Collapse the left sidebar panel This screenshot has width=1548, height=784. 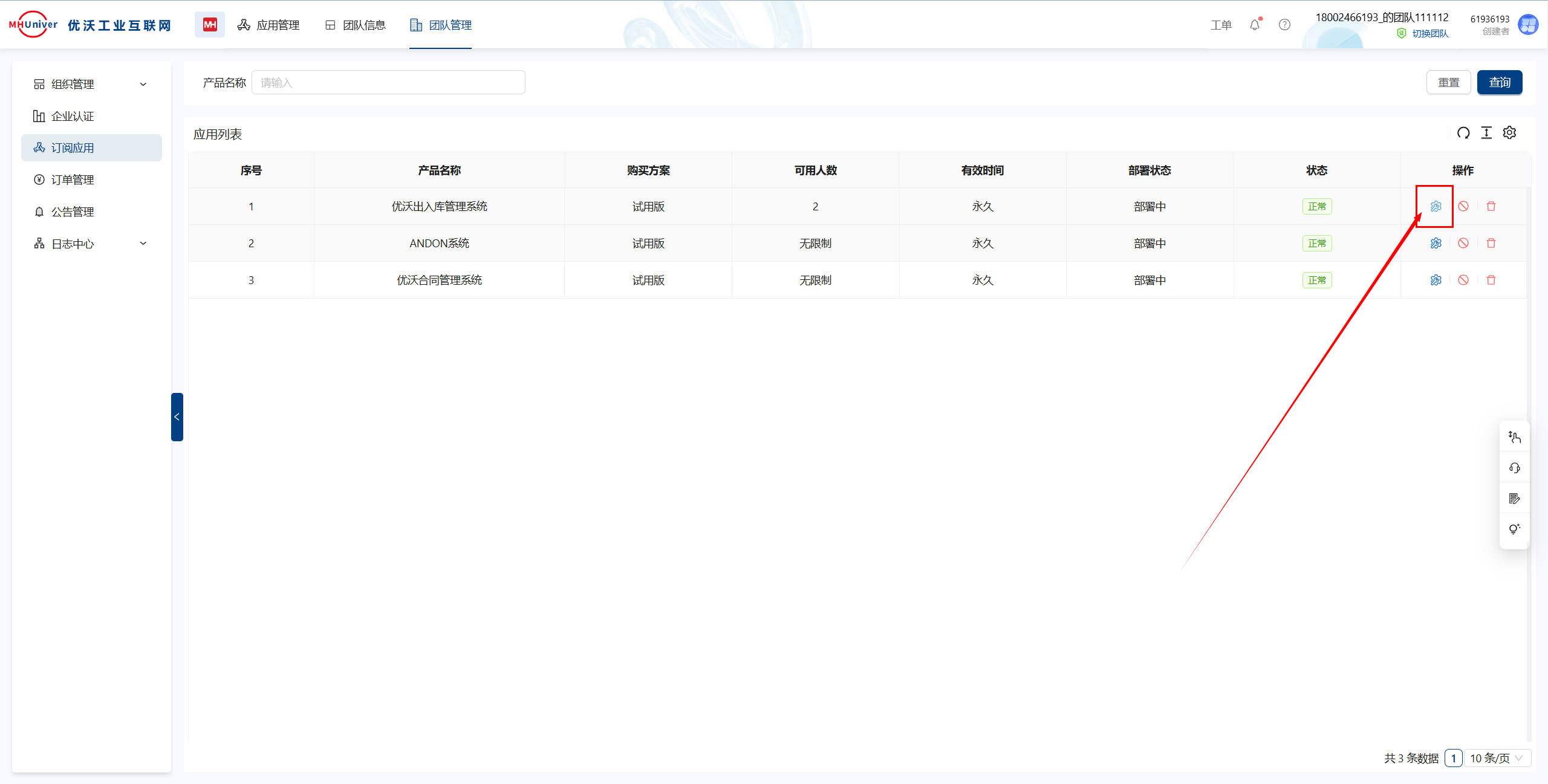[x=177, y=417]
